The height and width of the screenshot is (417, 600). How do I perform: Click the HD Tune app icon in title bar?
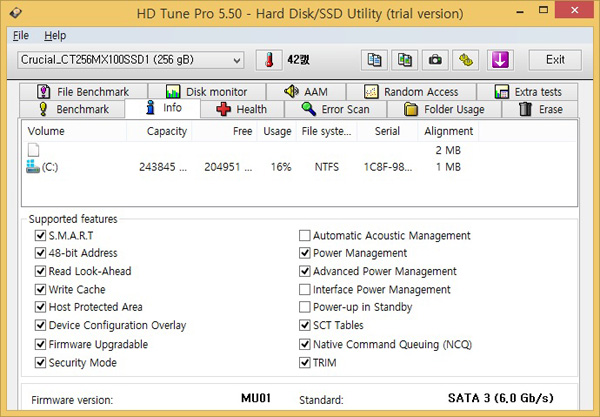pos(16,13)
